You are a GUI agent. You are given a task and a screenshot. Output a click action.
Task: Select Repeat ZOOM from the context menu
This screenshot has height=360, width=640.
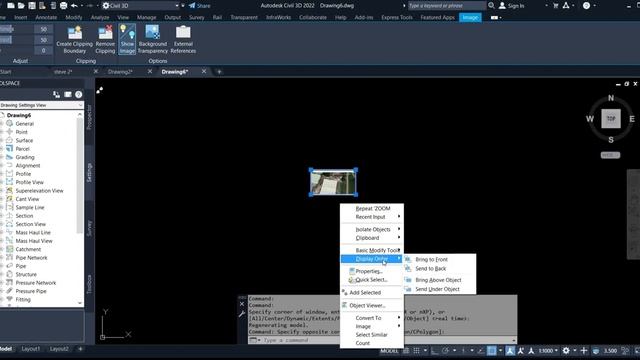372,209
